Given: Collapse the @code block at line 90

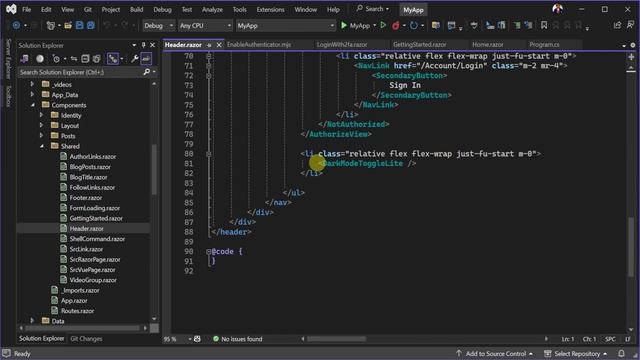Looking at the screenshot, I should tap(209, 252).
